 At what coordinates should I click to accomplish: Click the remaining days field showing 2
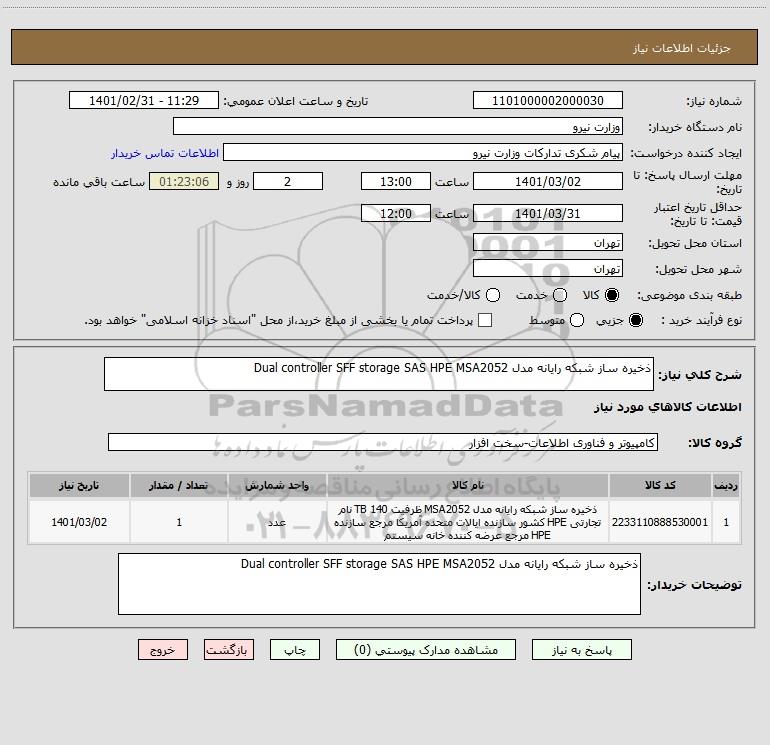[288, 181]
